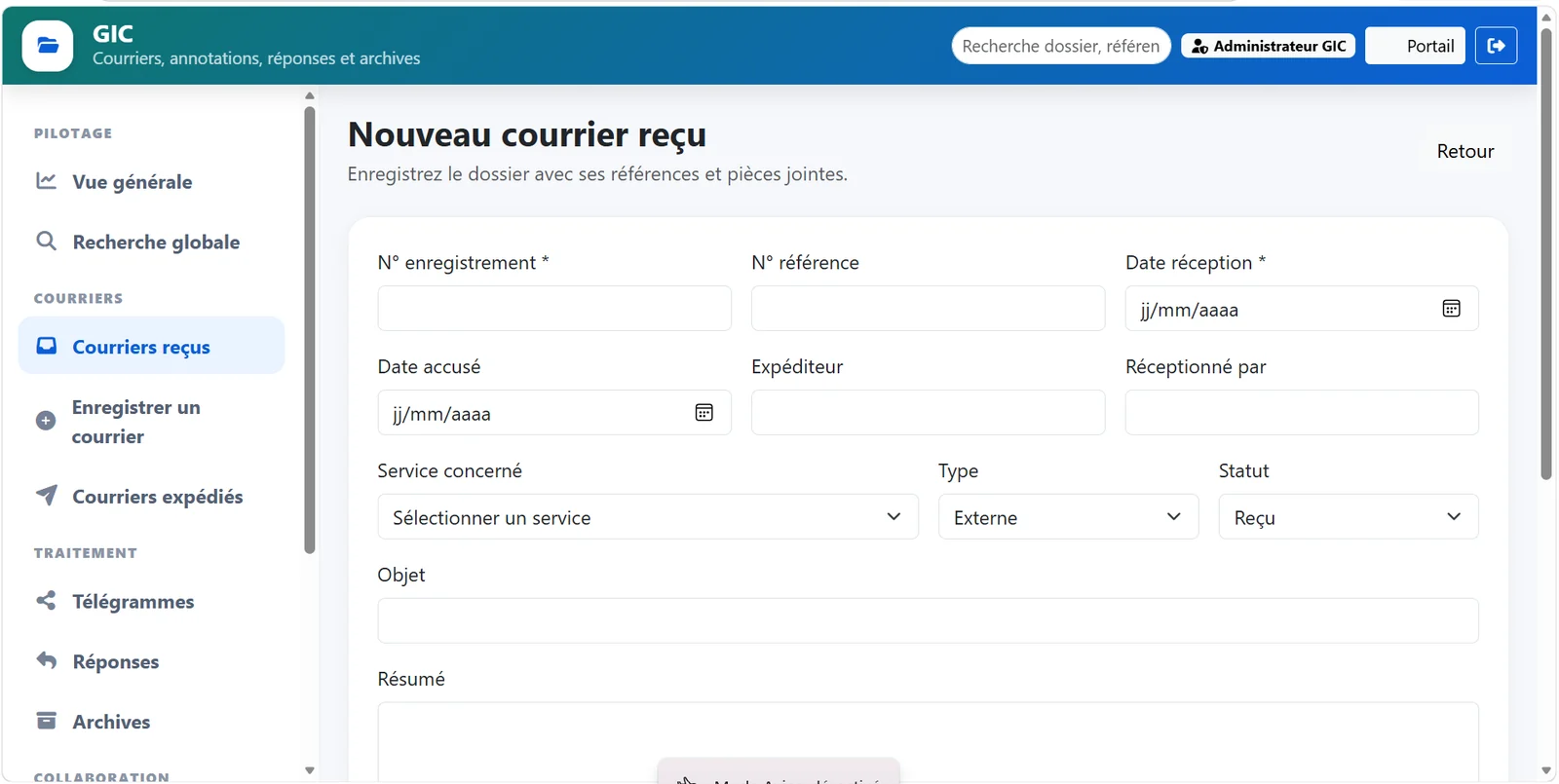
Task: Click the Administrateur GIC user icon
Action: click(x=1199, y=46)
